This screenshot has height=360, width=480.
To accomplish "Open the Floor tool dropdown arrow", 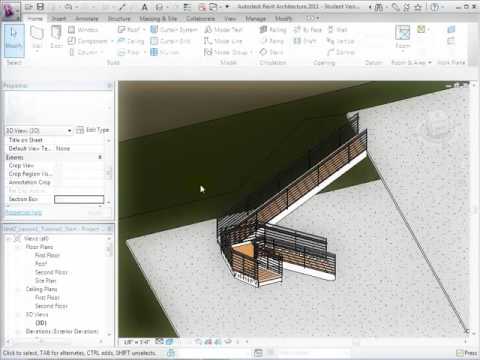I will pos(144,52).
